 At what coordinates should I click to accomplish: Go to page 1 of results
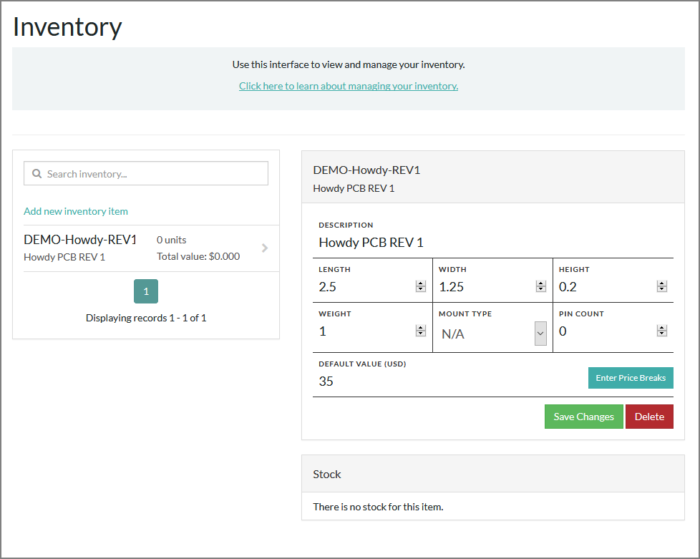click(x=146, y=291)
